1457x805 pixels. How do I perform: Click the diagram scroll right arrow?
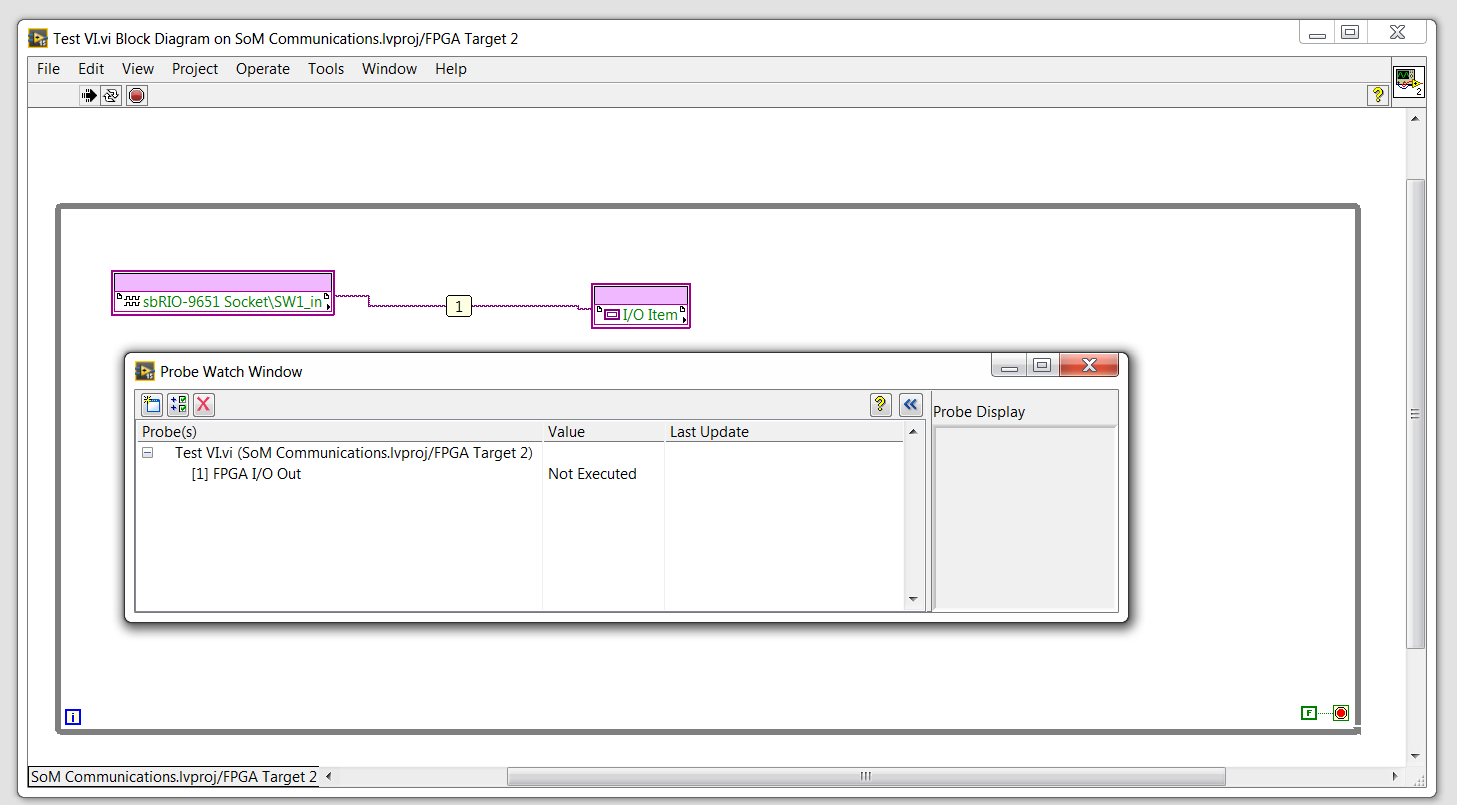[1396, 776]
